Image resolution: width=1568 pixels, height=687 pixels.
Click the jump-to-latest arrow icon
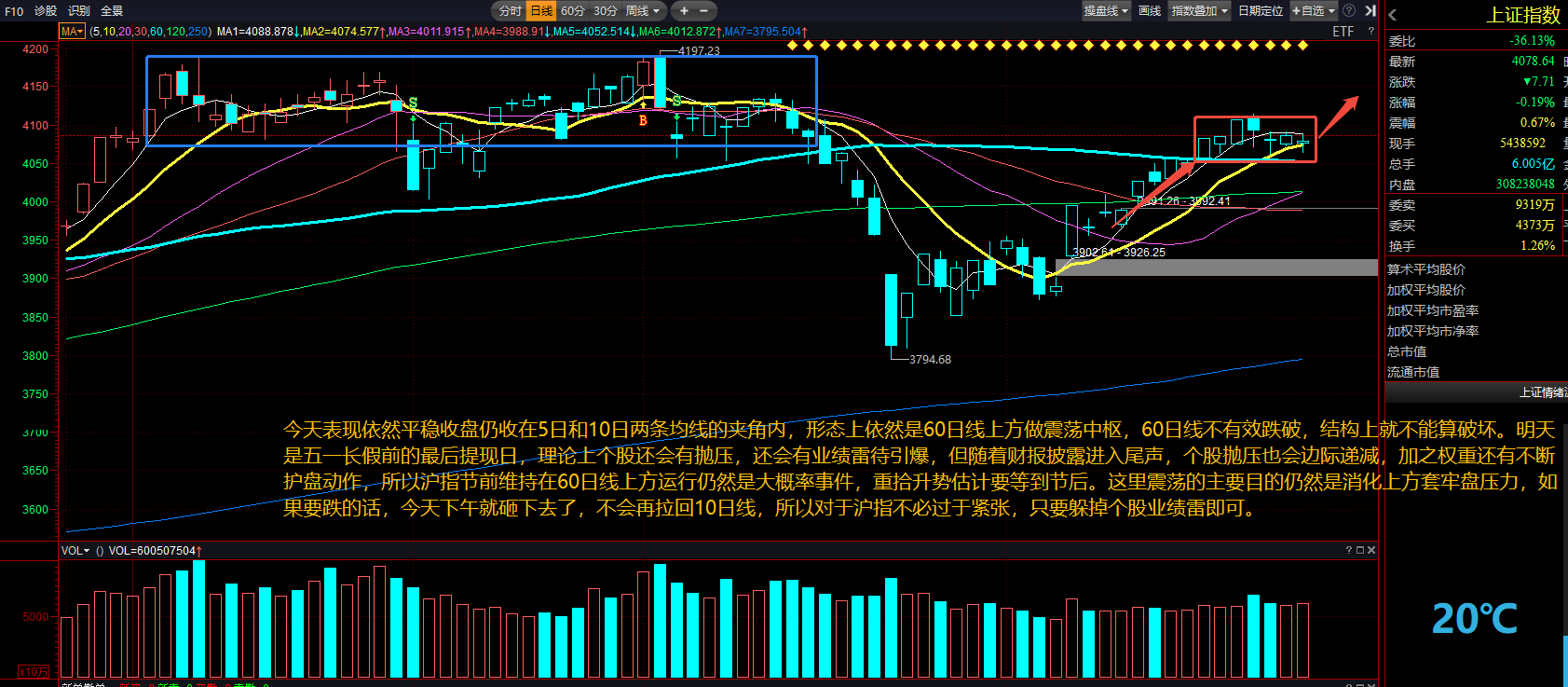pos(1370,11)
